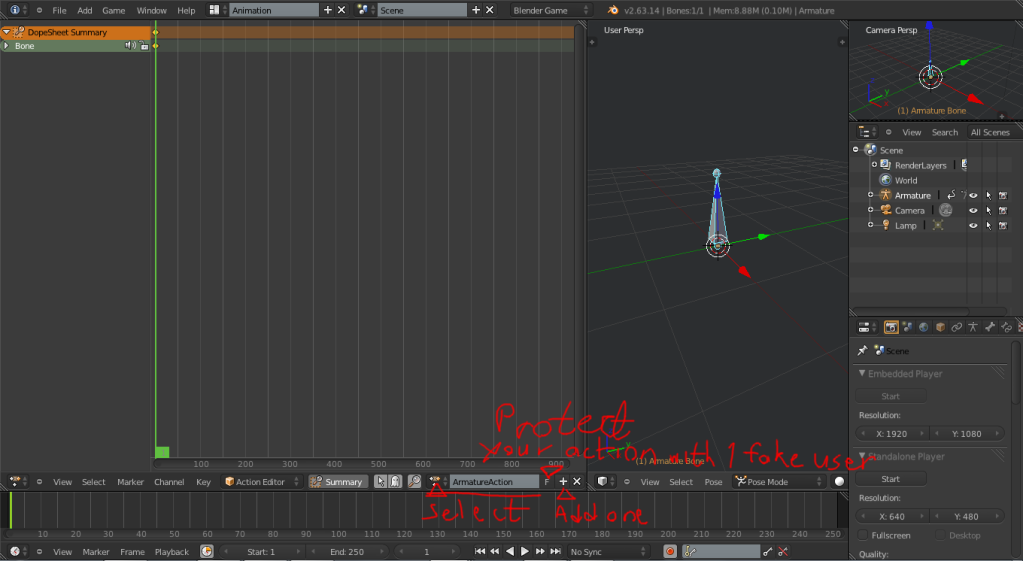Open the Help menu
The width and height of the screenshot is (1023, 561).
[186, 10]
